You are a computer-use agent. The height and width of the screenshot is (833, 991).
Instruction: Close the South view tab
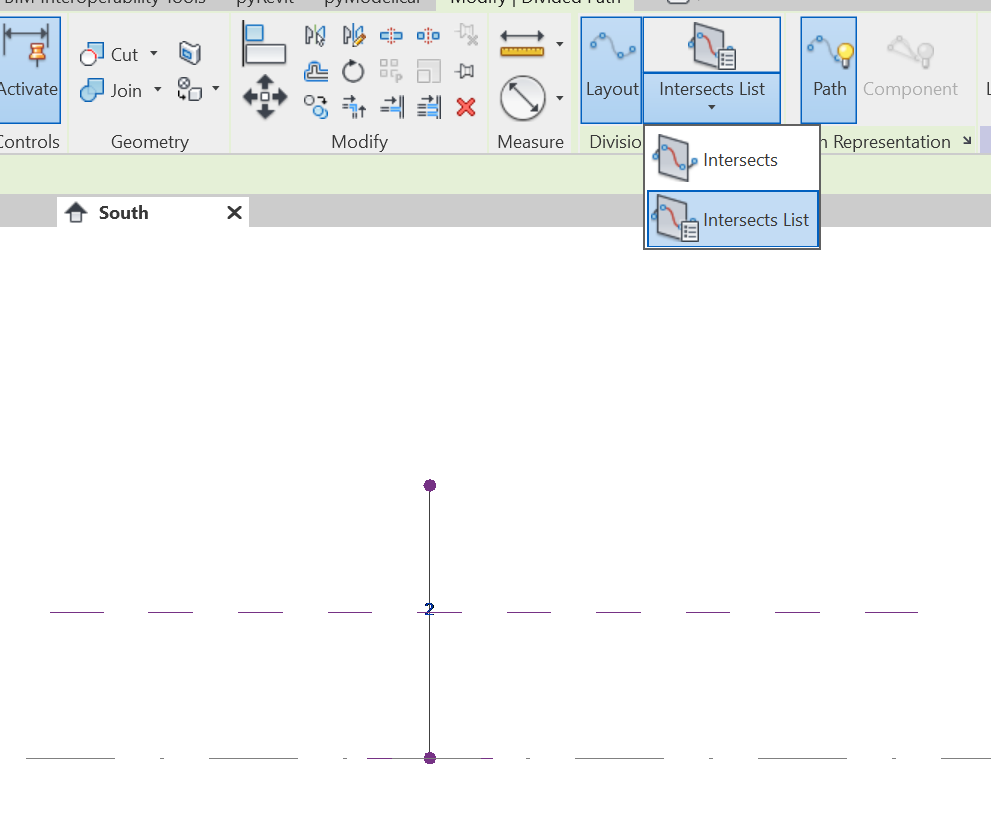point(234,213)
